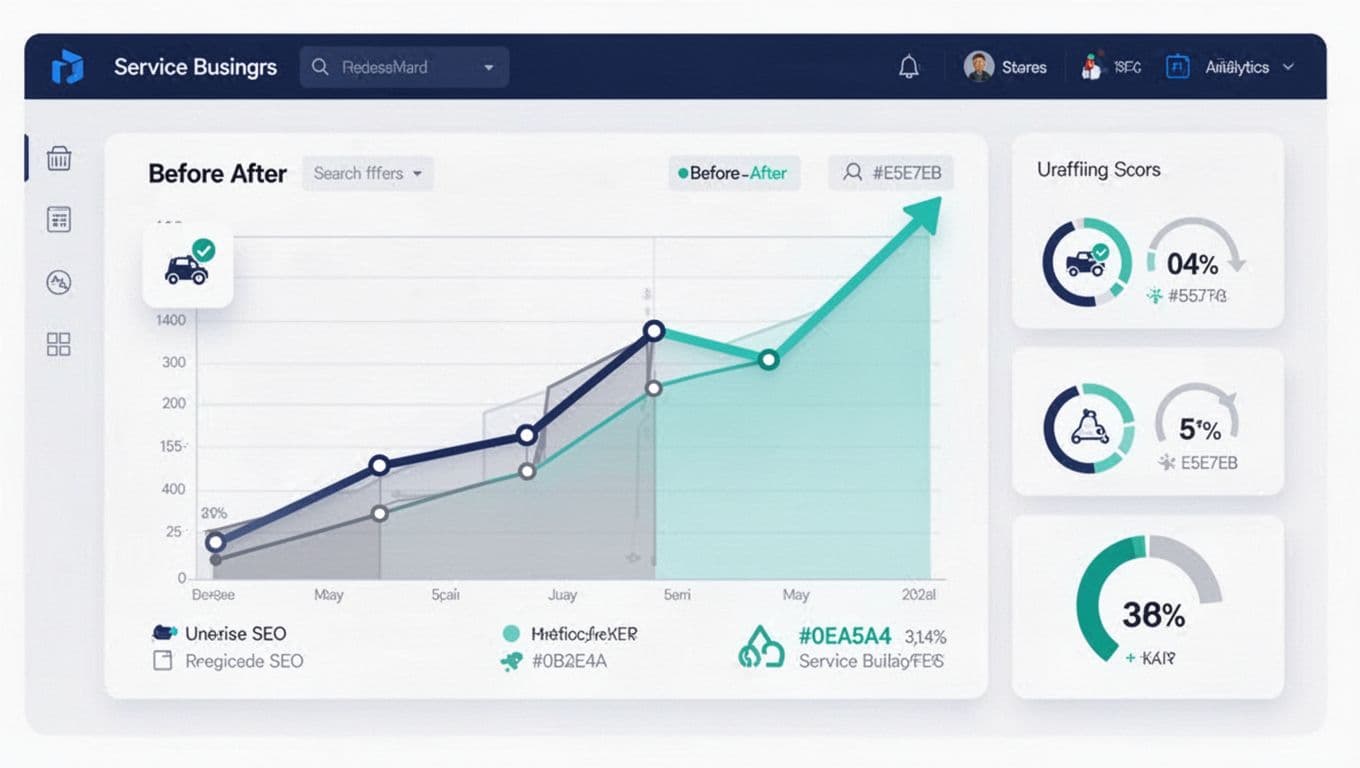
Task: Click the Service Business logo icon top left
Action: tap(67, 66)
